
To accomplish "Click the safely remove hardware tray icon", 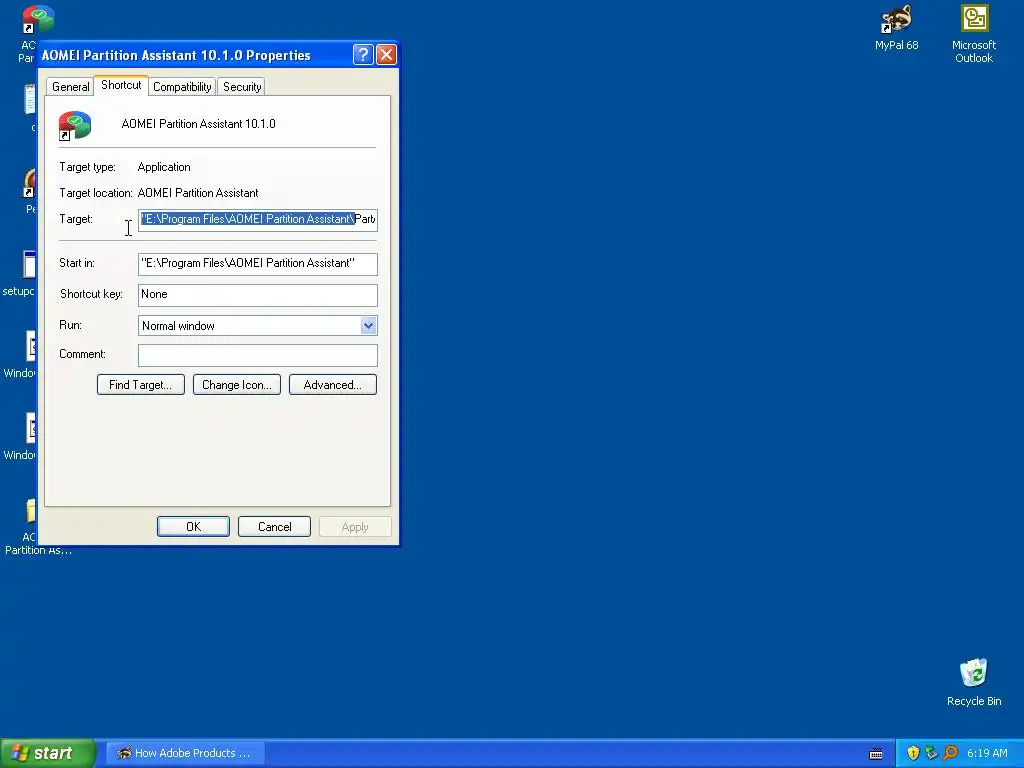I will click(931, 753).
